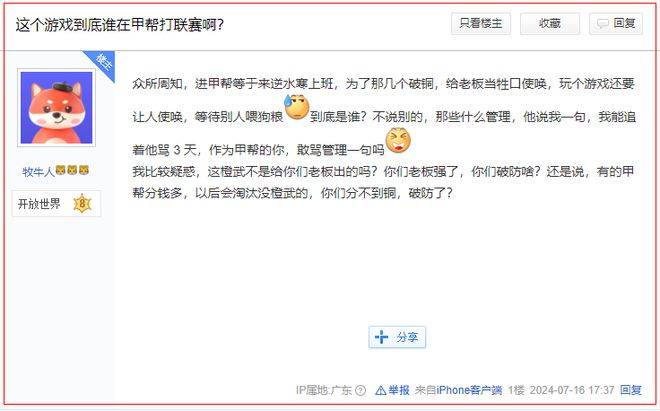Open the fox avatar profile picture
660x411 pixels.
pyautogui.click(x=56, y=108)
